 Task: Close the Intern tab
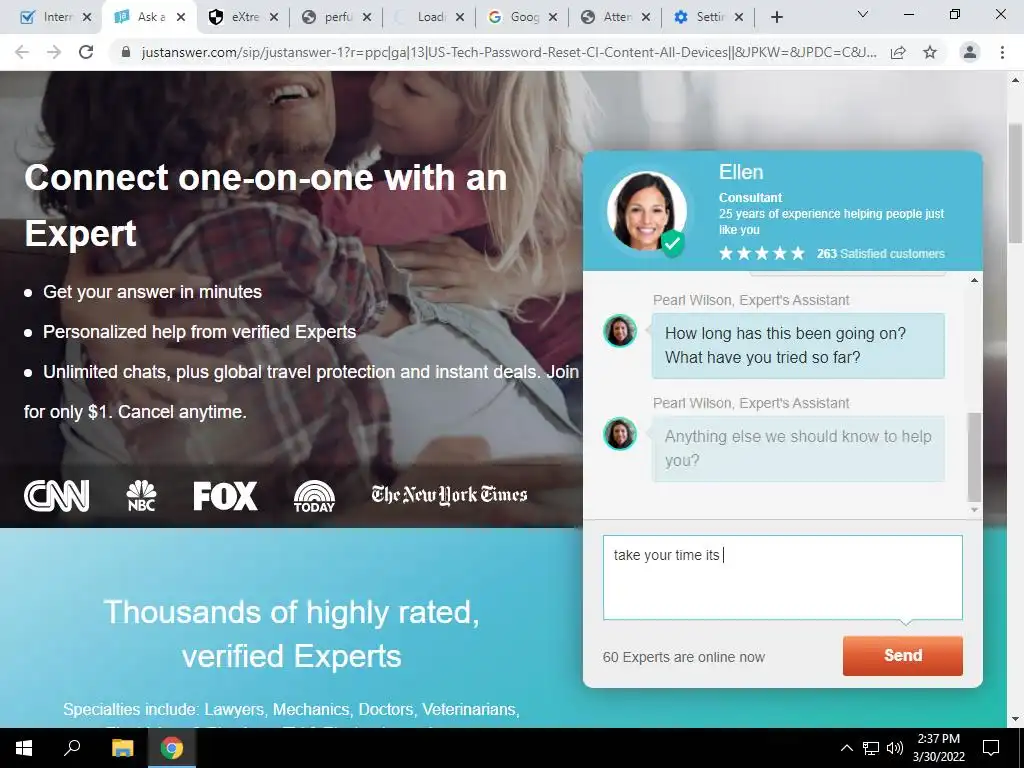coord(87,18)
